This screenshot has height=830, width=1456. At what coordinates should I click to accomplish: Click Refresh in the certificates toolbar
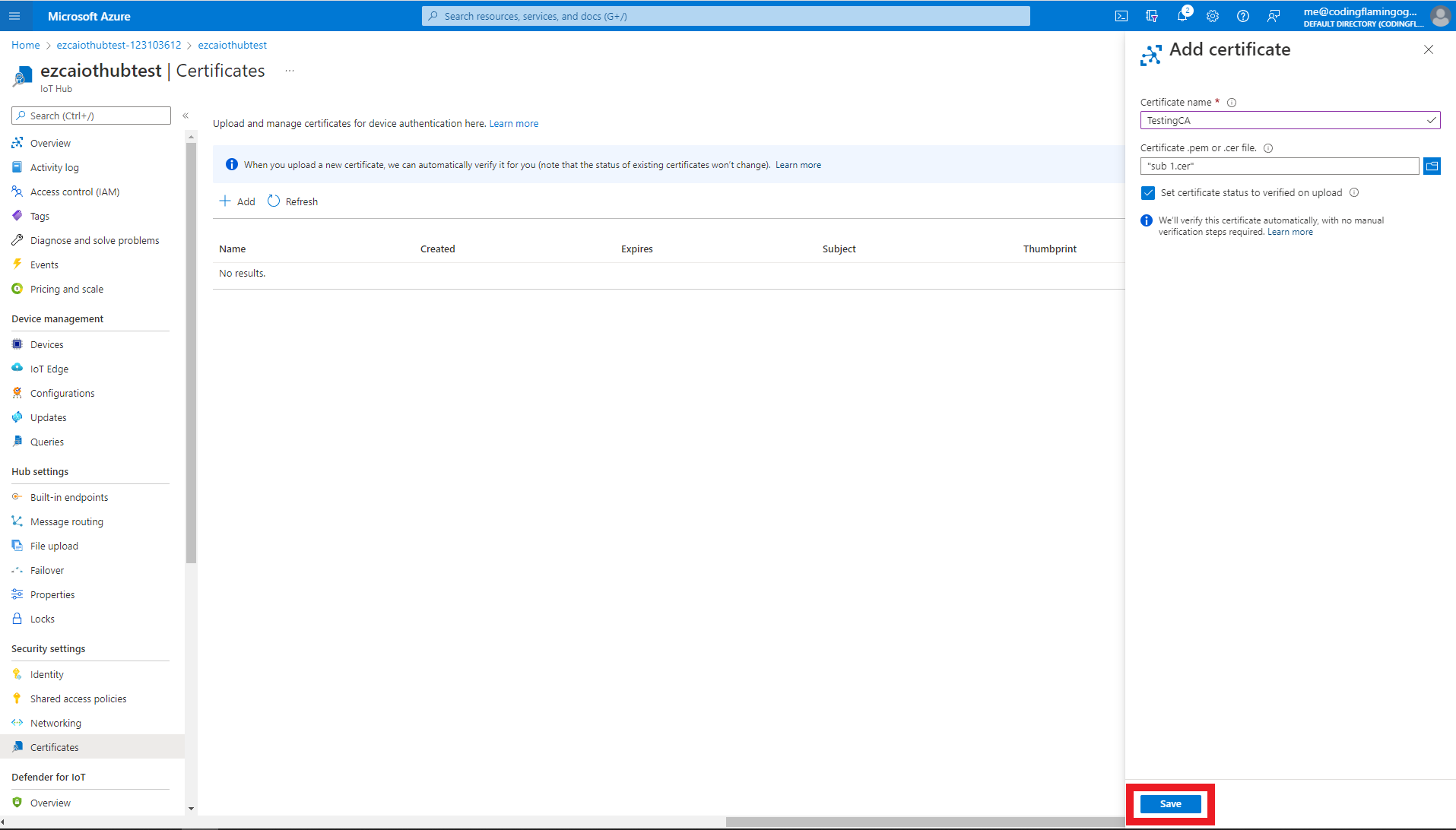point(293,201)
